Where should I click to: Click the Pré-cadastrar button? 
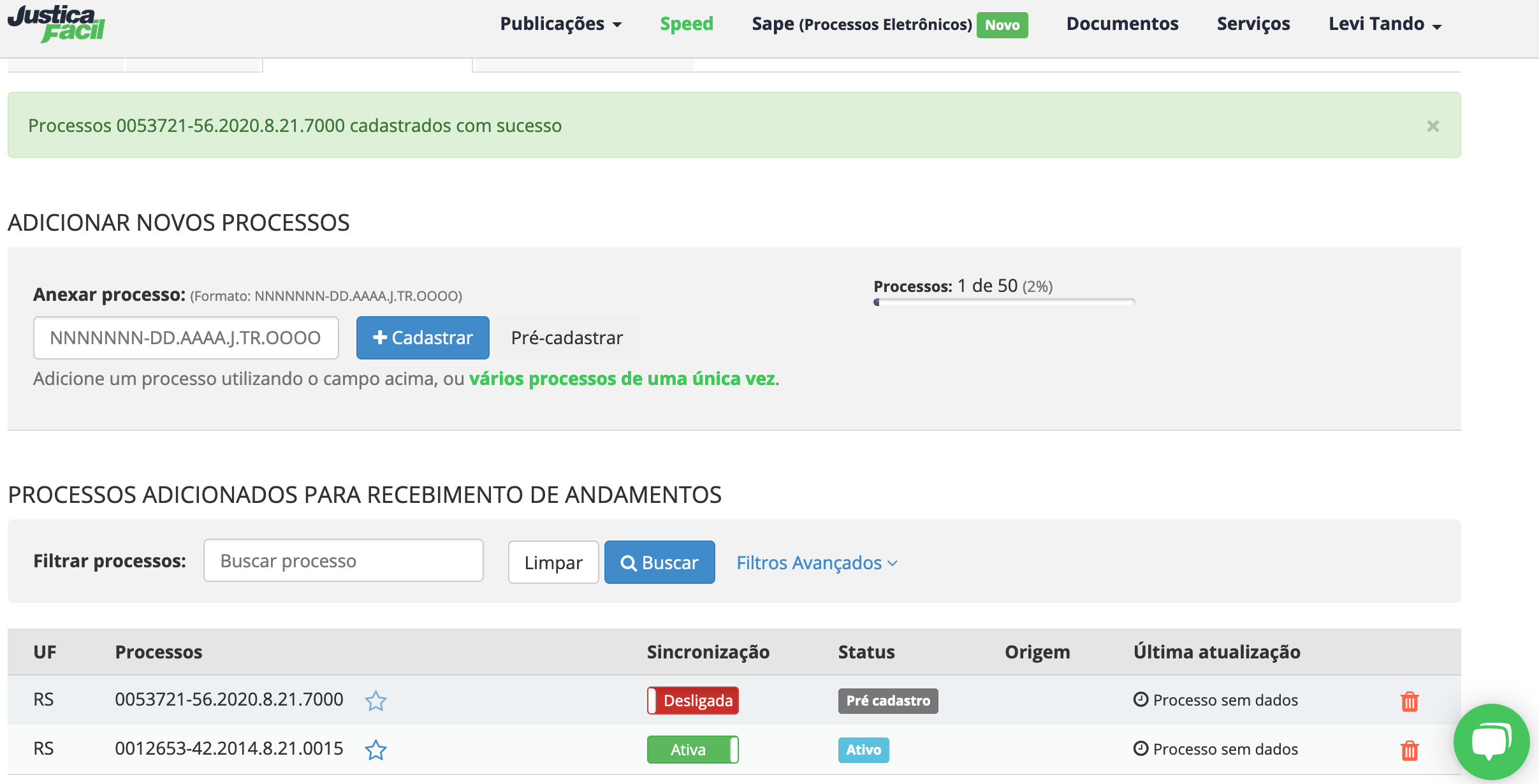pos(567,338)
